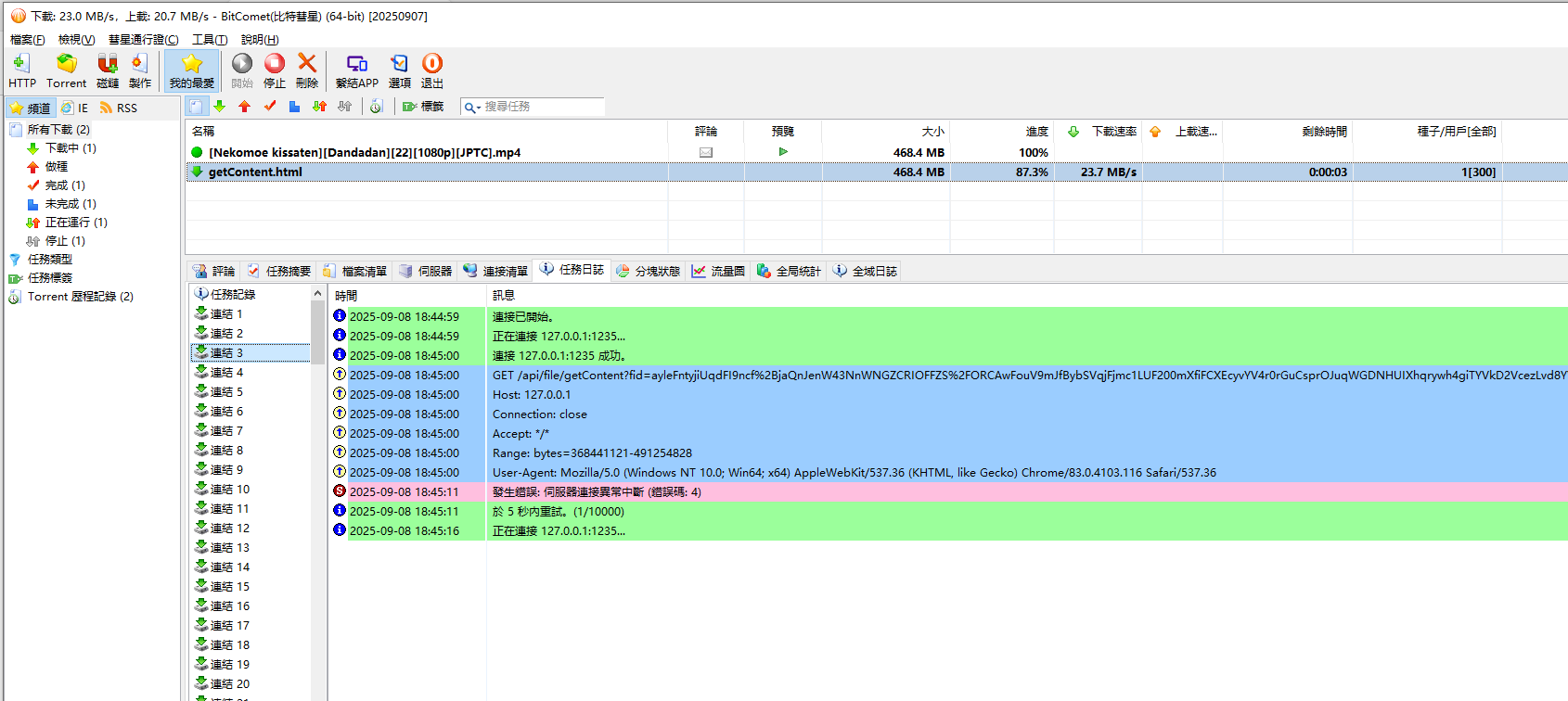Click the 製作 make torrent icon
Image resolution: width=1568 pixels, height=701 pixels.
pyautogui.click(x=139, y=70)
